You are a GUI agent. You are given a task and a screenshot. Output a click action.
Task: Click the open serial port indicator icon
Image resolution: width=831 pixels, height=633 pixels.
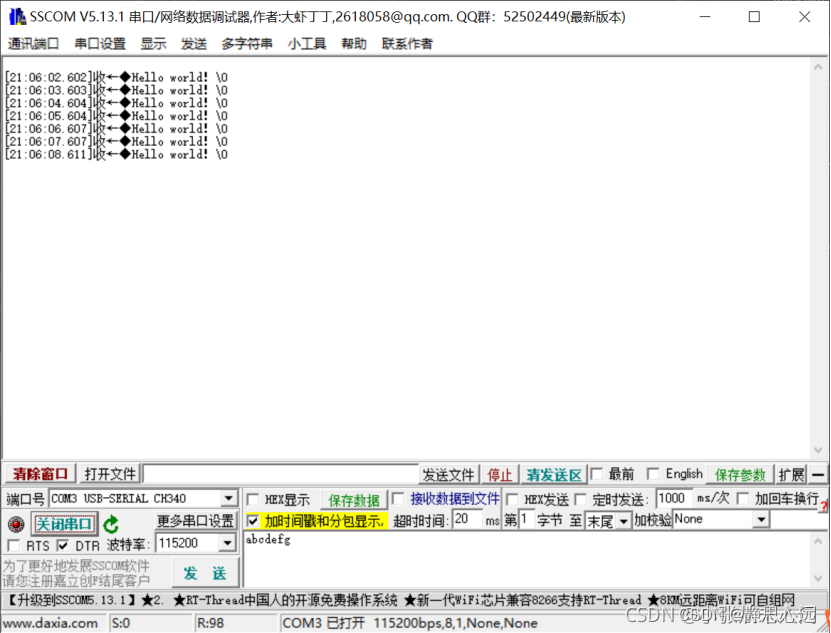[x=14, y=523]
